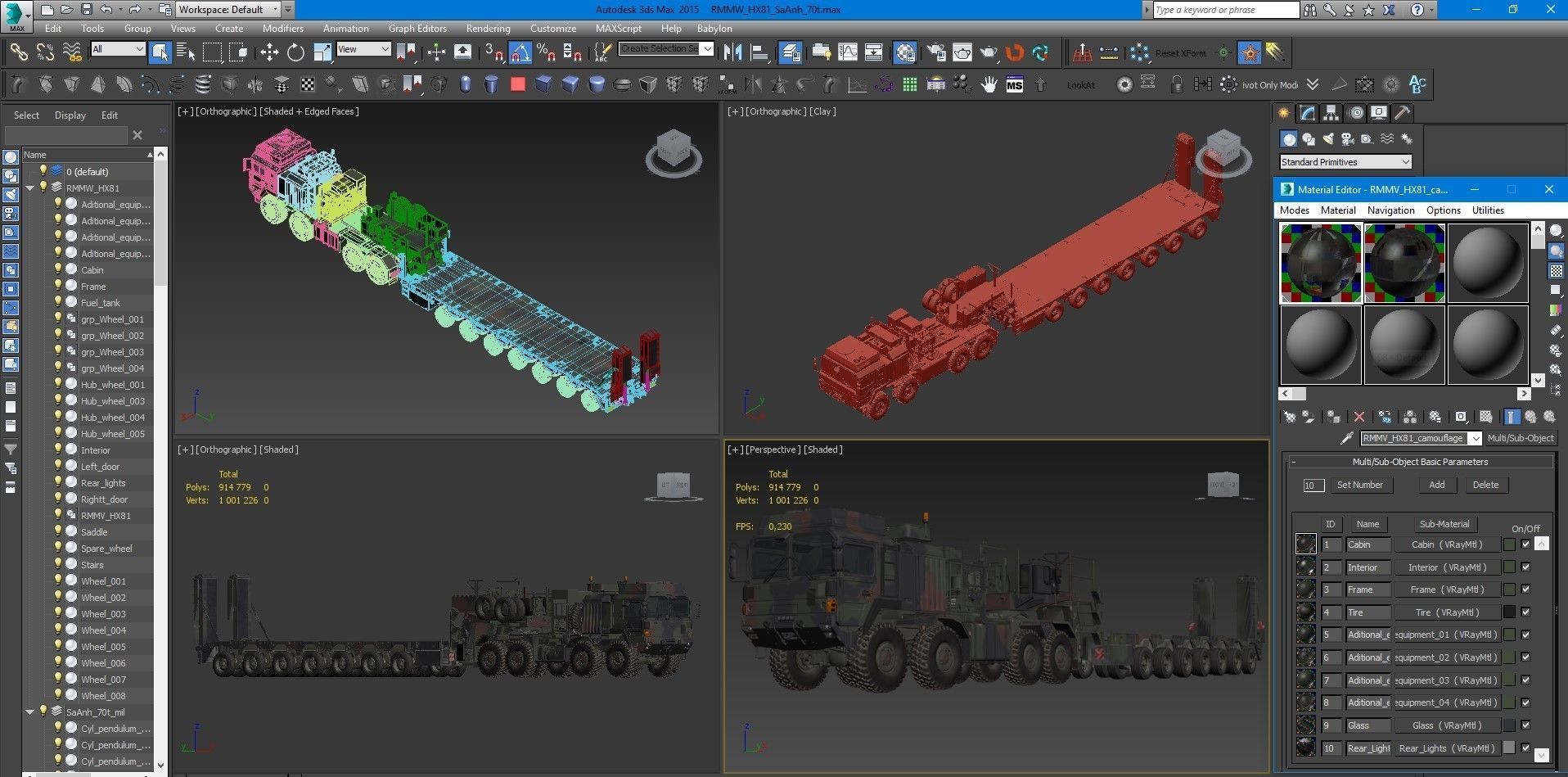Screen dimensions: 1568x777
Task: Toggle Angle Snap in main toolbar
Action: [x=520, y=53]
